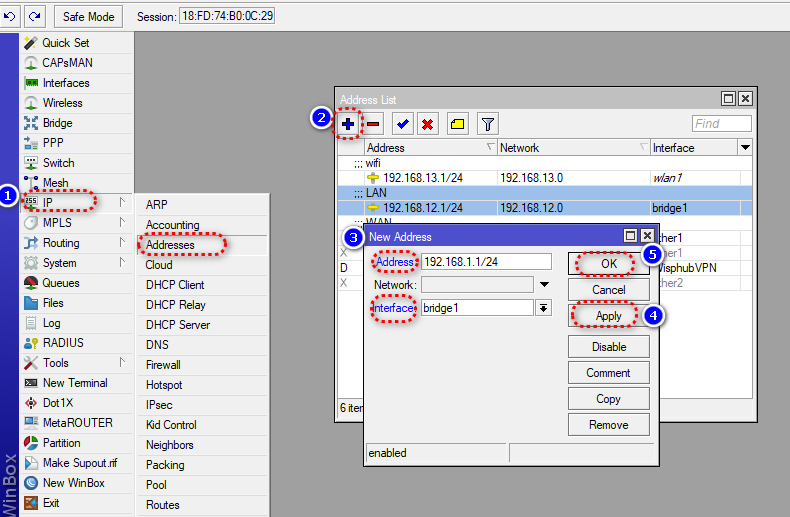Click the blue checkmark enable icon
The image size is (790, 517).
403,124
